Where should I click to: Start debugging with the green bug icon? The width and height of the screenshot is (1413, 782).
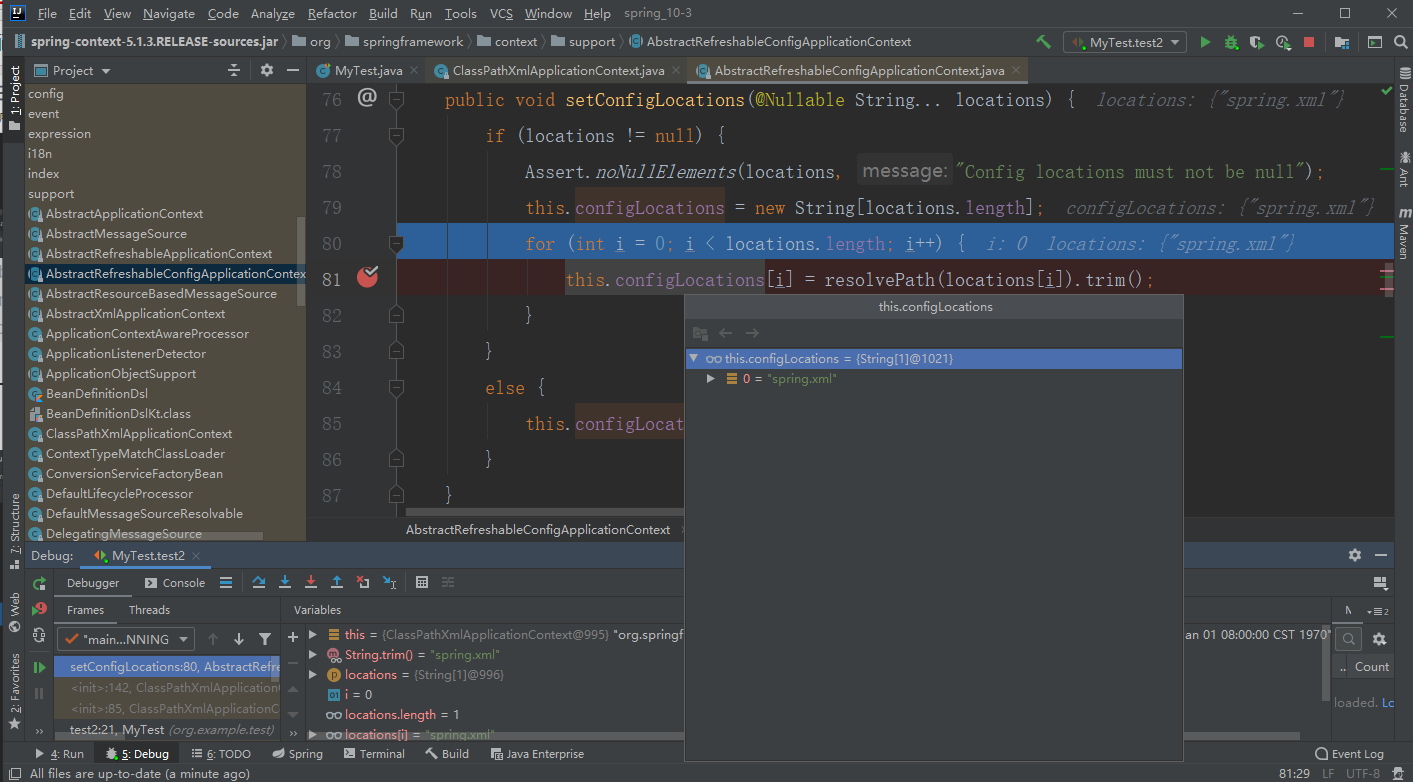point(1231,42)
